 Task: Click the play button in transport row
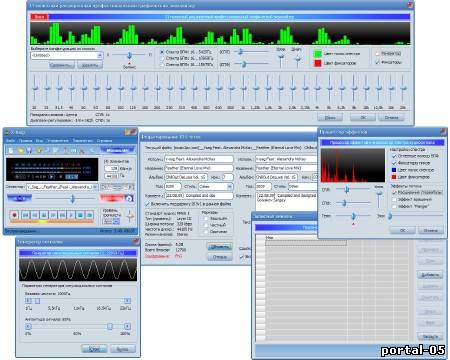pyautogui.click(x=71, y=215)
